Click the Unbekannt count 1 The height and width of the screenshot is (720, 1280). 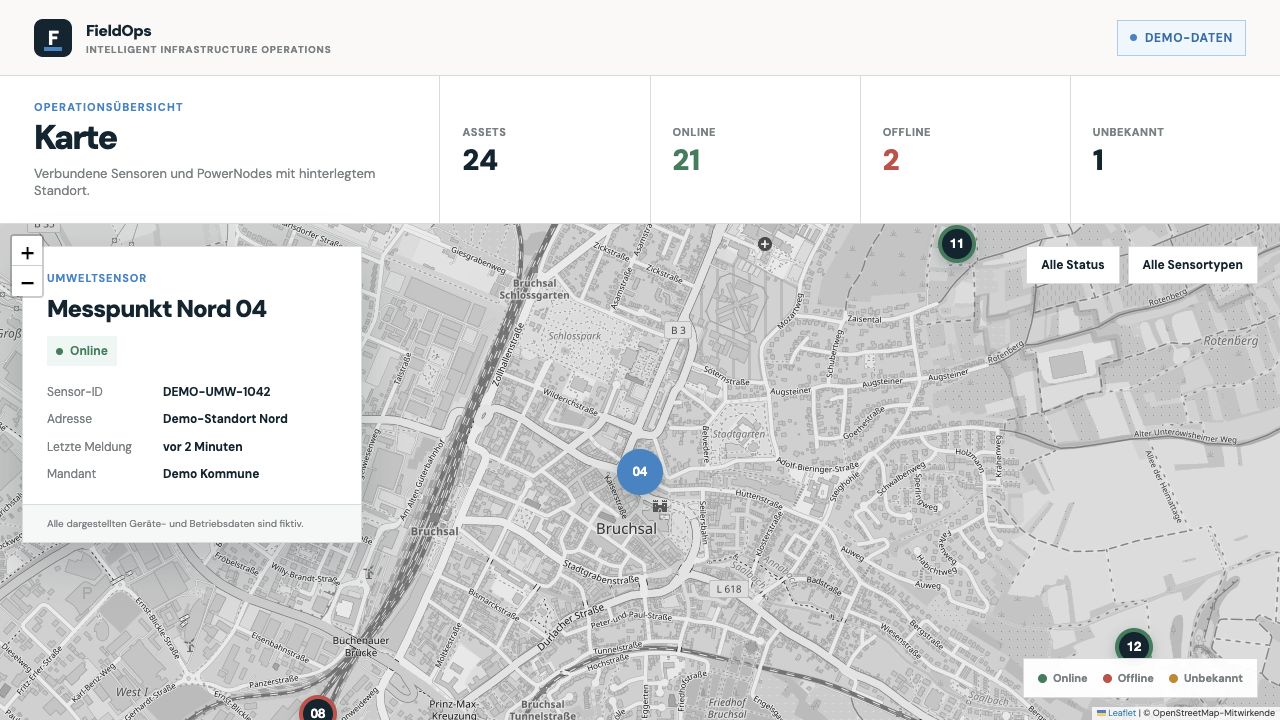tap(1098, 160)
